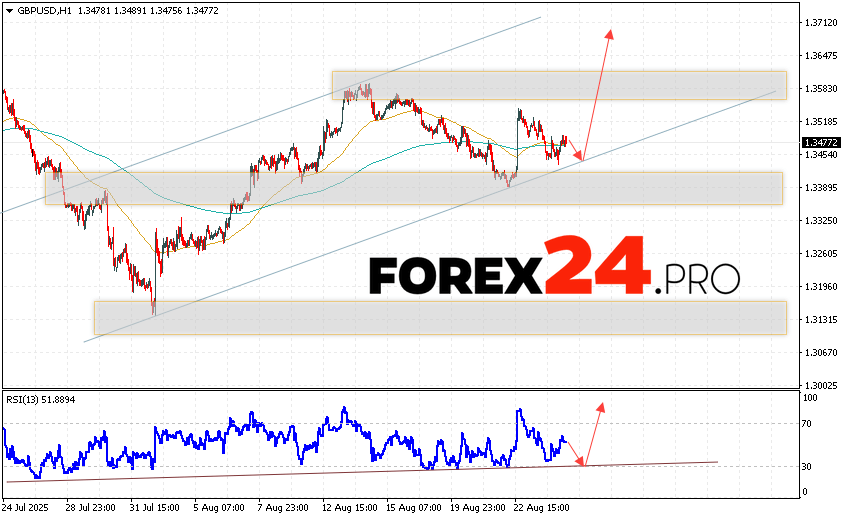
Task: Click the RSI 70 level label
Action: point(808,424)
